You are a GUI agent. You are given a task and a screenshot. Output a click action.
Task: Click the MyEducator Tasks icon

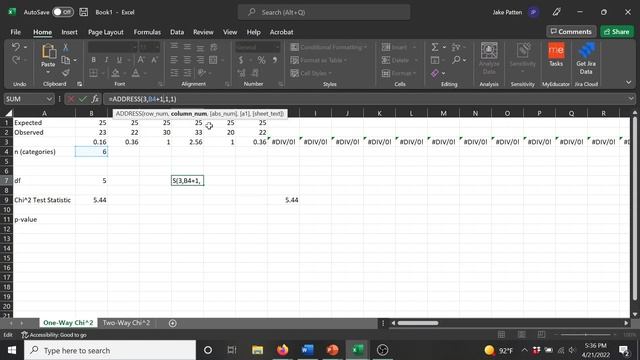(556, 54)
